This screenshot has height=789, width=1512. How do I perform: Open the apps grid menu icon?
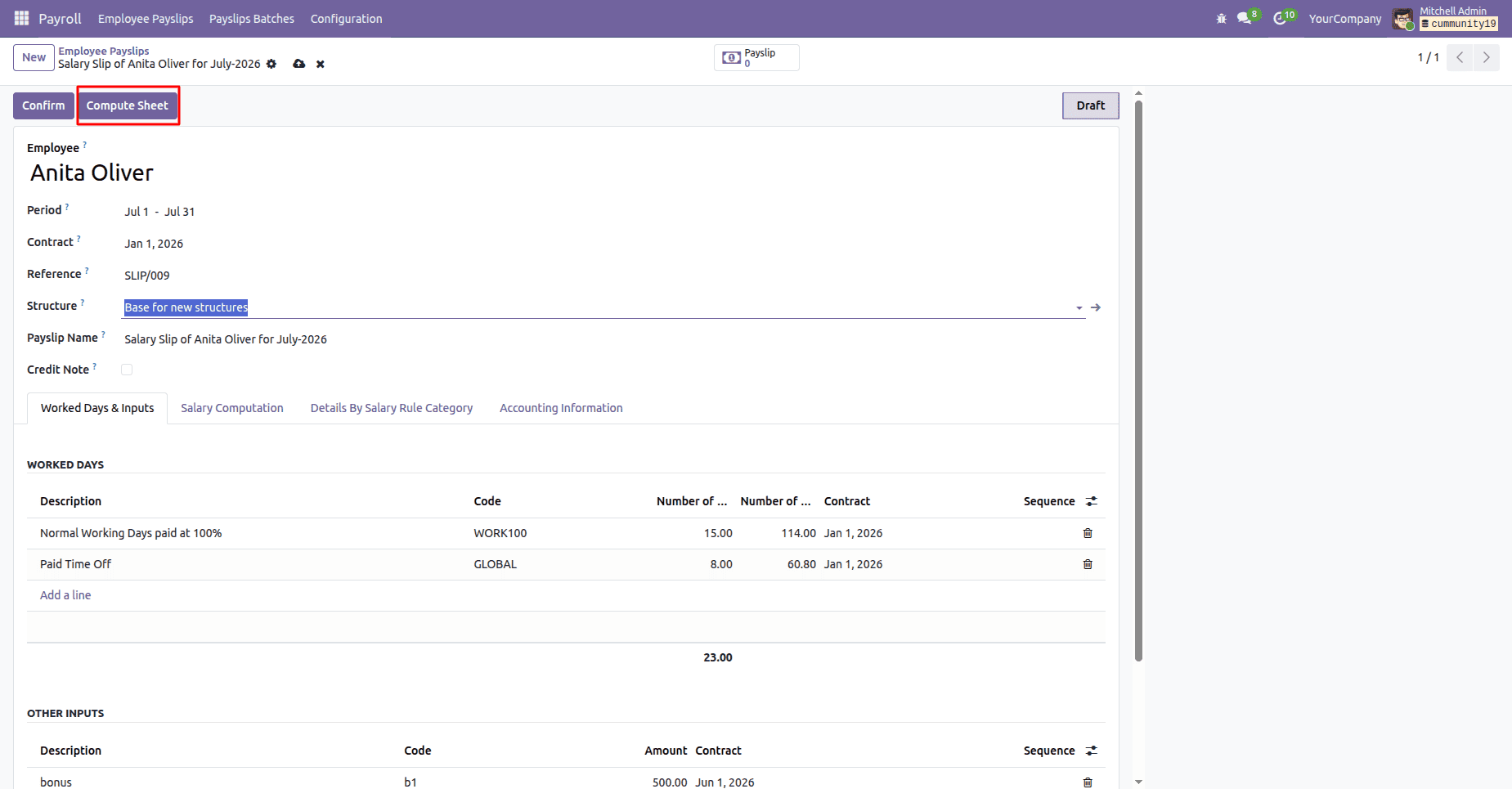(x=21, y=18)
